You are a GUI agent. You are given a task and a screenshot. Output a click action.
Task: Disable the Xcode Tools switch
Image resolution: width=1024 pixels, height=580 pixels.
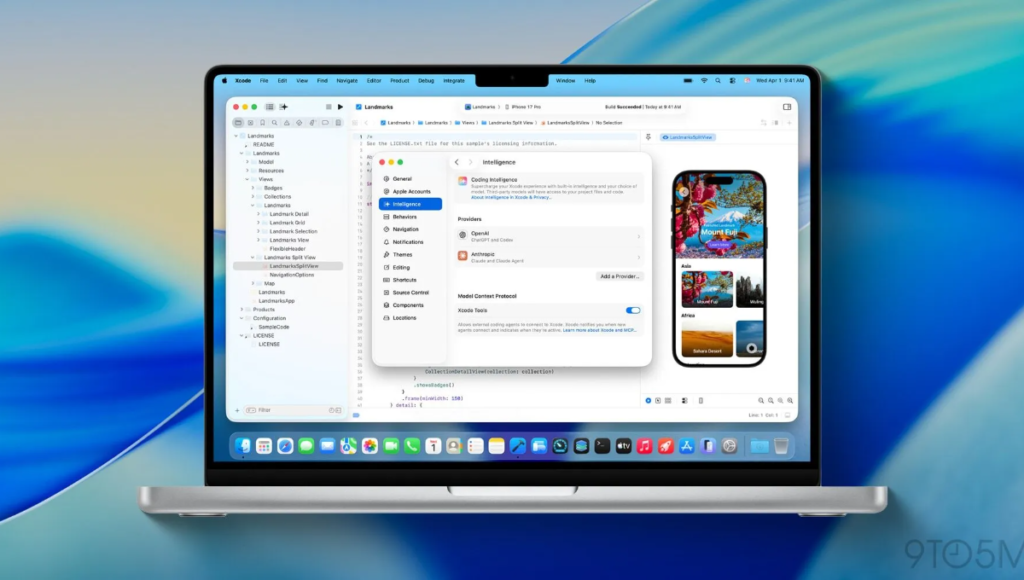[632, 311]
